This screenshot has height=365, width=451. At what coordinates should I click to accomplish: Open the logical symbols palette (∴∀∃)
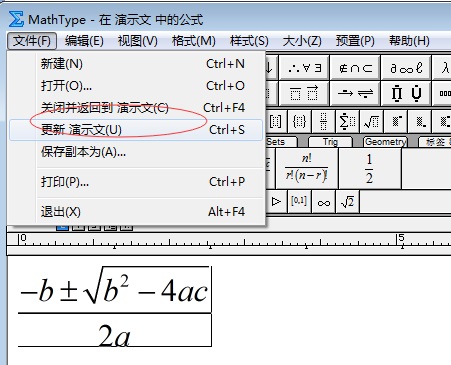point(304,68)
